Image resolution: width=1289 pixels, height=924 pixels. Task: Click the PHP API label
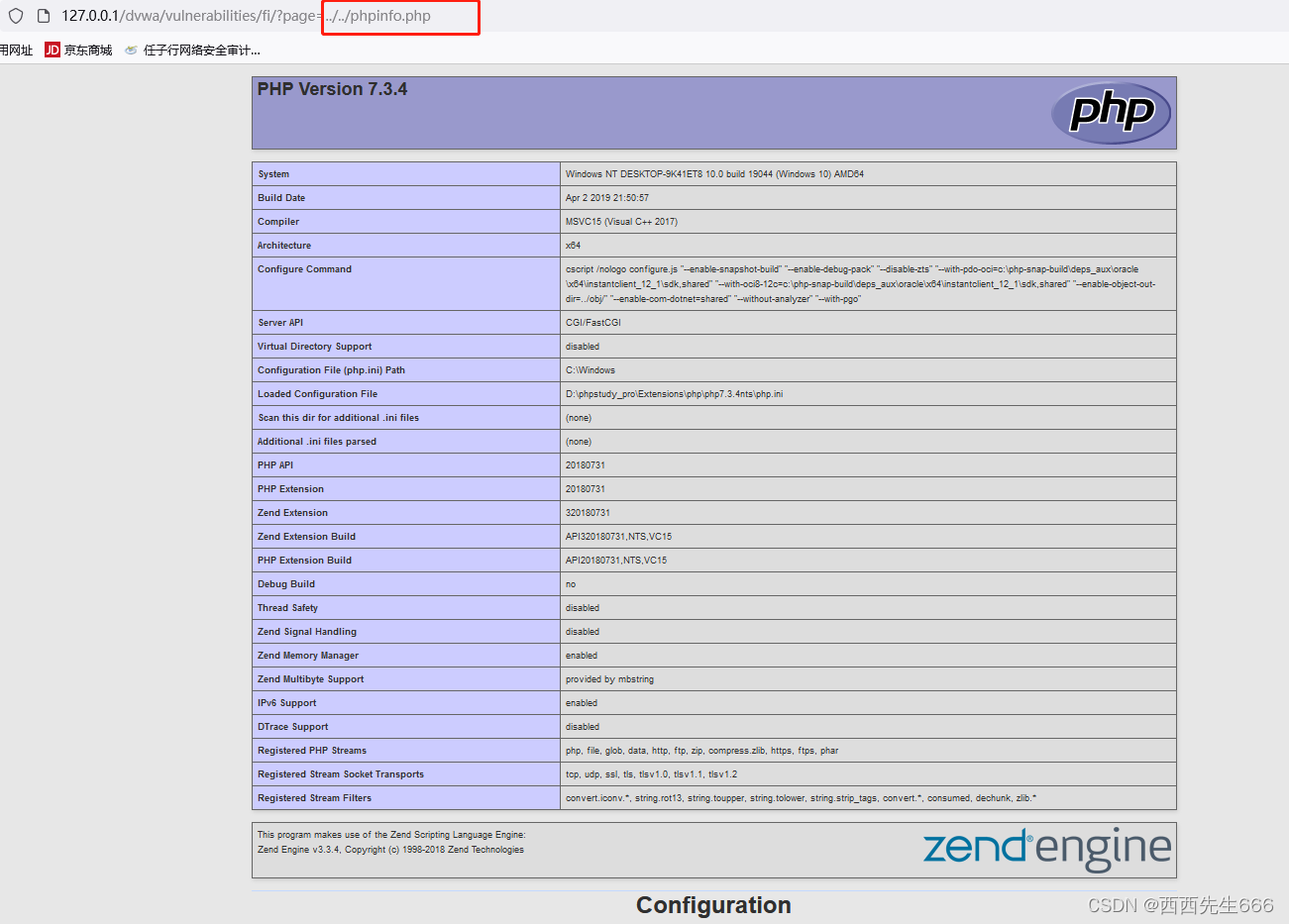pyautogui.click(x=275, y=465)
